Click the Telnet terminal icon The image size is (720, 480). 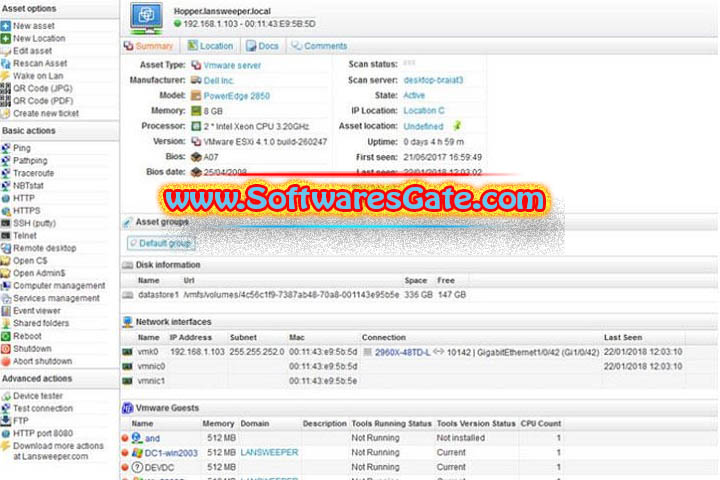point(6,236)
